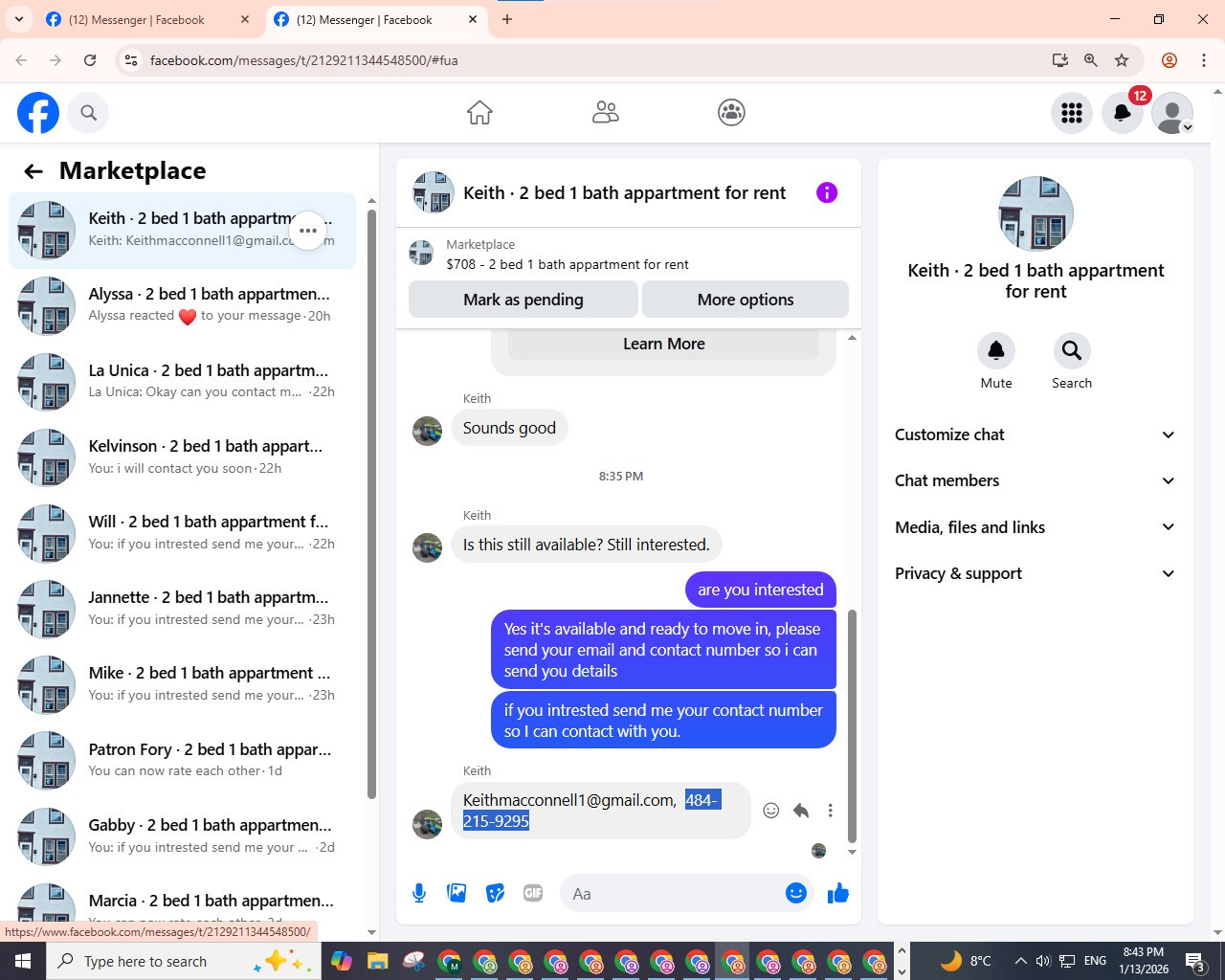Open Kelvinson conversation
The image size is (1225, 980).
tap(182, 457)
